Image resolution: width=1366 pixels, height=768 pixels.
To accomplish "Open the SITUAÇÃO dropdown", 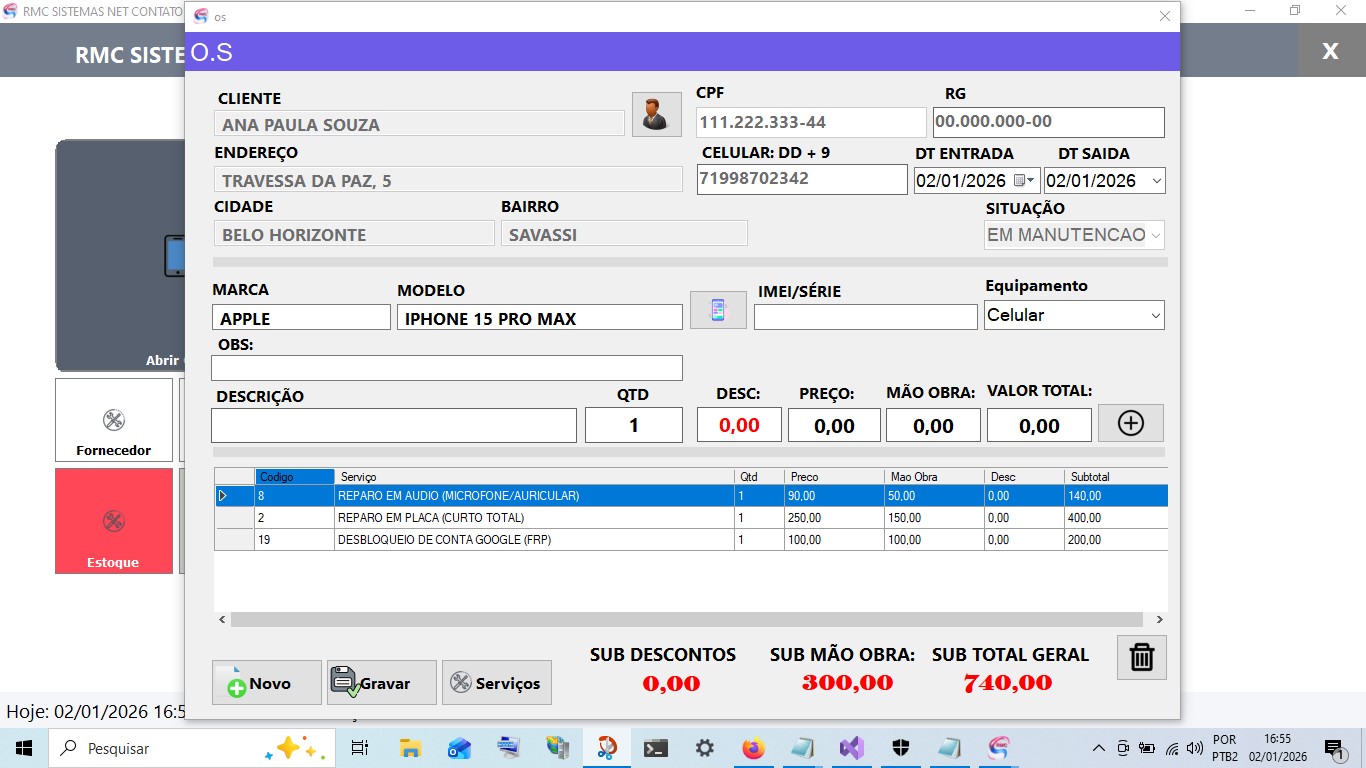I will (1155, 236).
